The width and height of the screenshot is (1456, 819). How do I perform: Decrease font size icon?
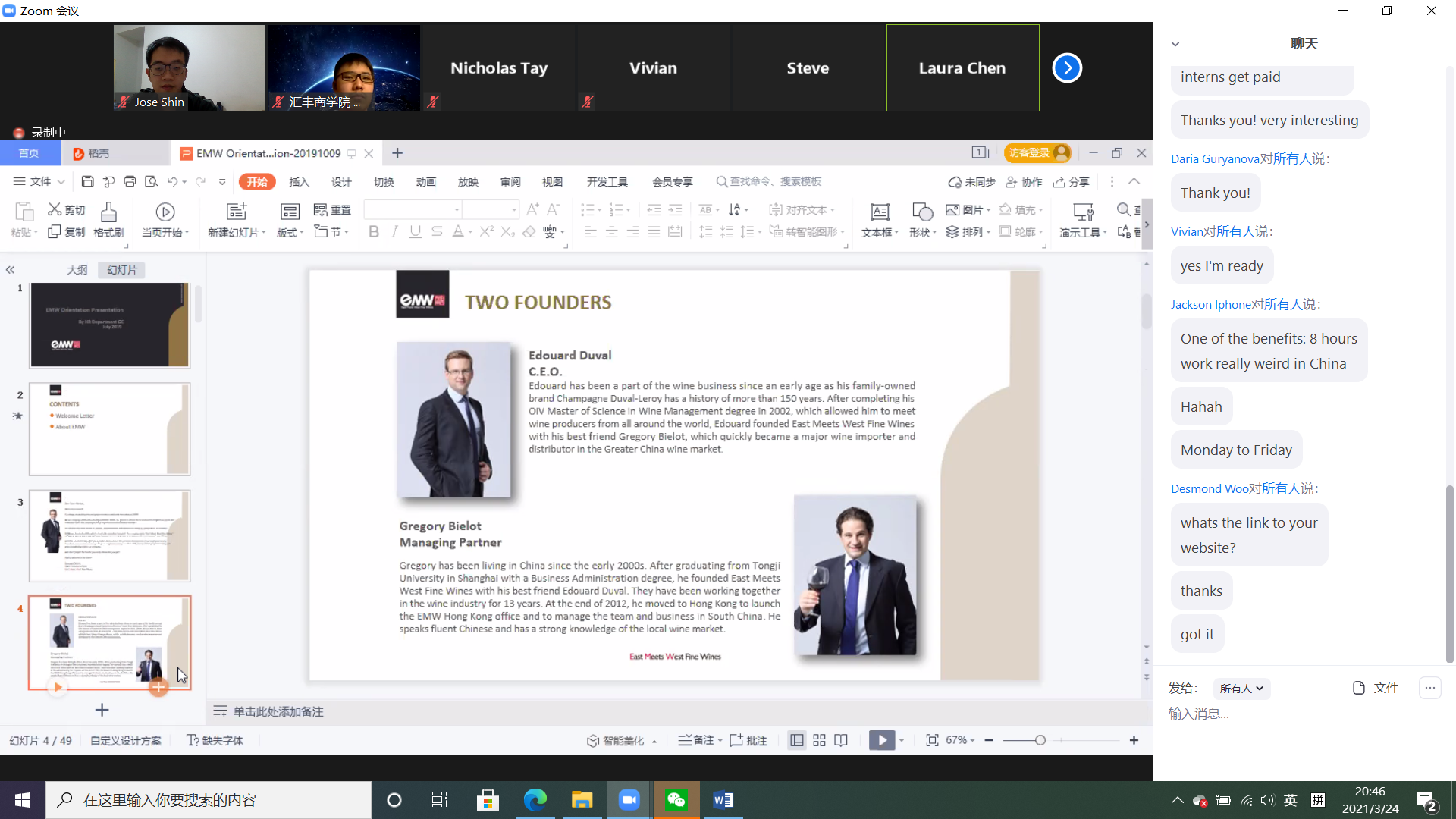click(x=554, y=209)
